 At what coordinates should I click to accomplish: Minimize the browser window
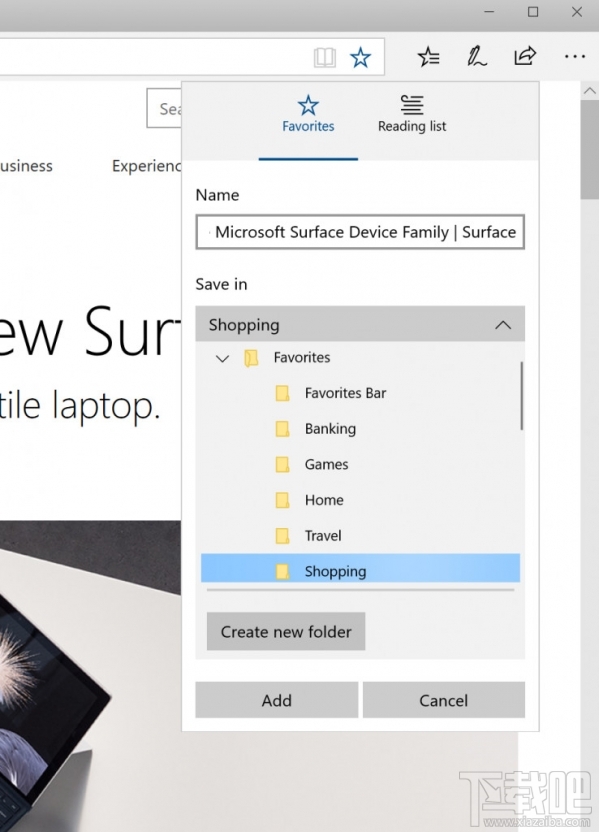[490, 12]
